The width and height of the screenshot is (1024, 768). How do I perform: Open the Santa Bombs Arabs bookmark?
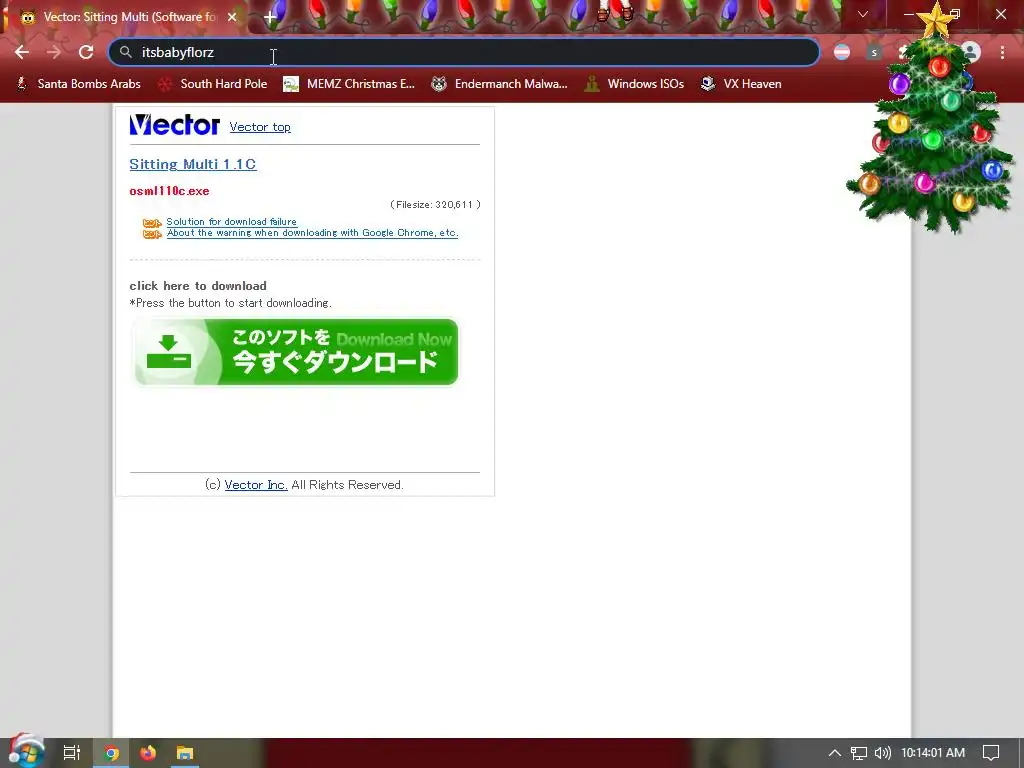(x=78, y=84)
